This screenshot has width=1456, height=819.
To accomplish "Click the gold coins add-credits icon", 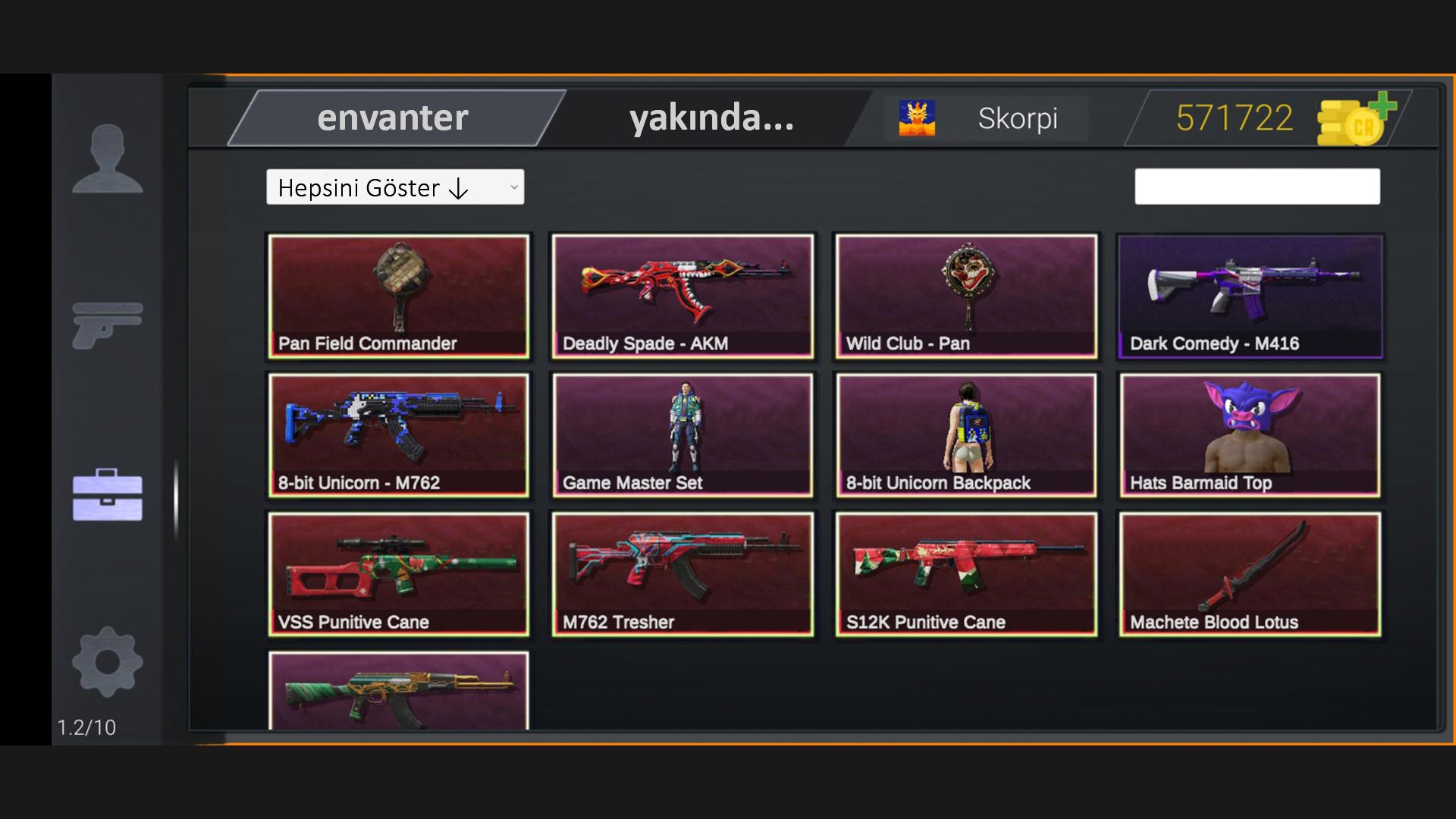I will click(1357, 119).
